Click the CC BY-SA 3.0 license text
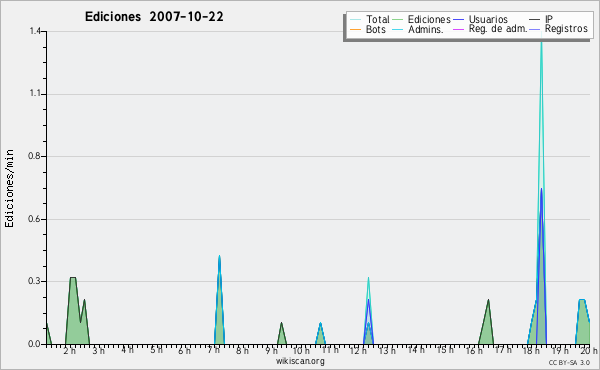The height and width of the screenshot is (370, 600). pos(569,363)
